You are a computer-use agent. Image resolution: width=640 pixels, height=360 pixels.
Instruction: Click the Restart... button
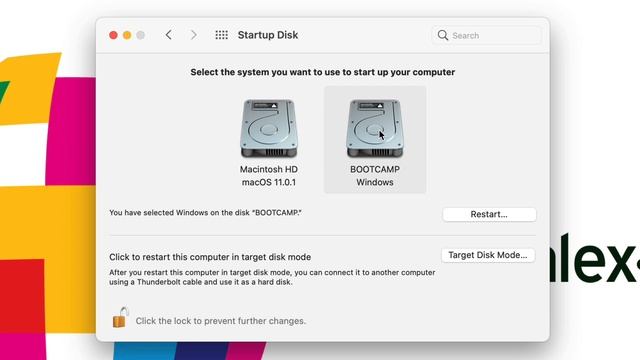tap(489, 214)
